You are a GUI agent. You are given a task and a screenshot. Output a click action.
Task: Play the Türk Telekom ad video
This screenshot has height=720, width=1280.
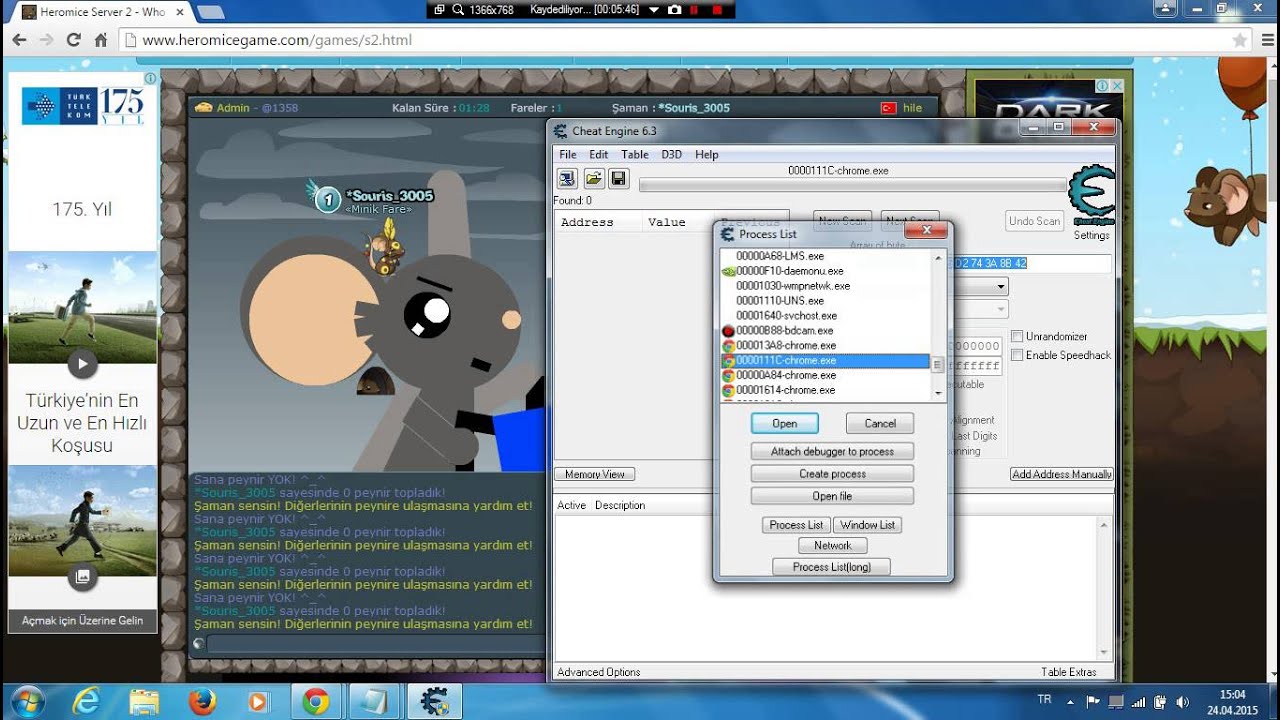tap(82, 364)
